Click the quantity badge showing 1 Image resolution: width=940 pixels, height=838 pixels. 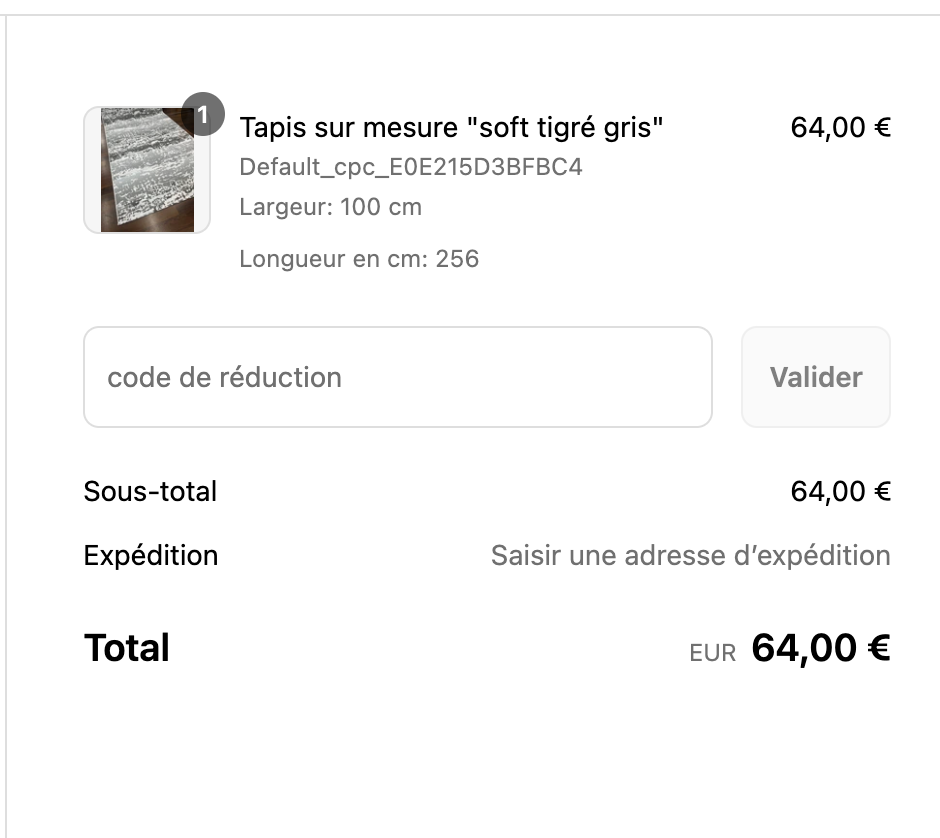pos(203,114)
